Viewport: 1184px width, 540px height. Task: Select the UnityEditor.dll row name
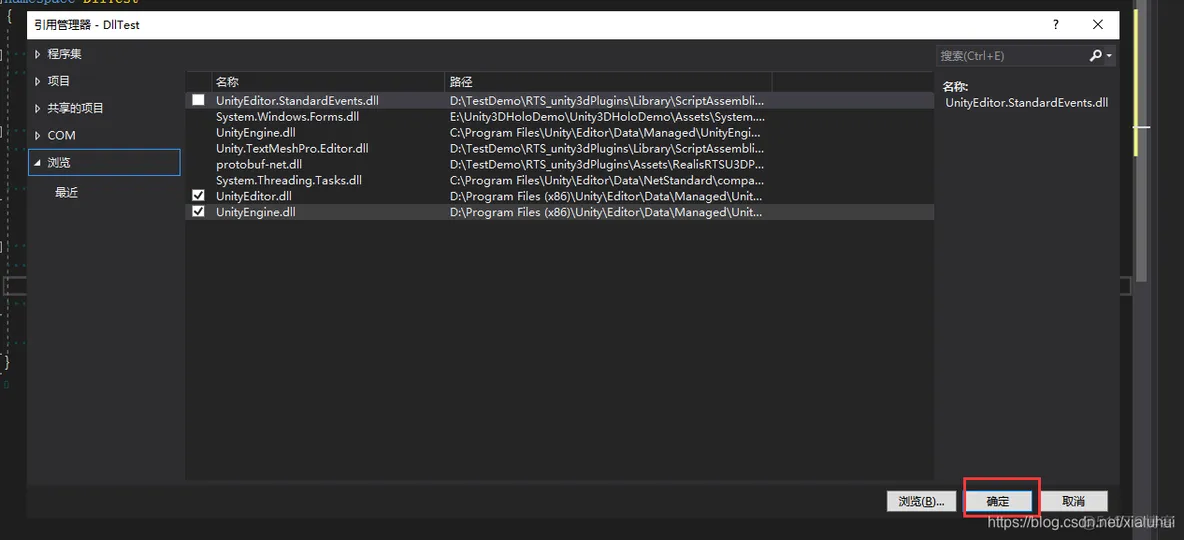click(x=254, y=196)
